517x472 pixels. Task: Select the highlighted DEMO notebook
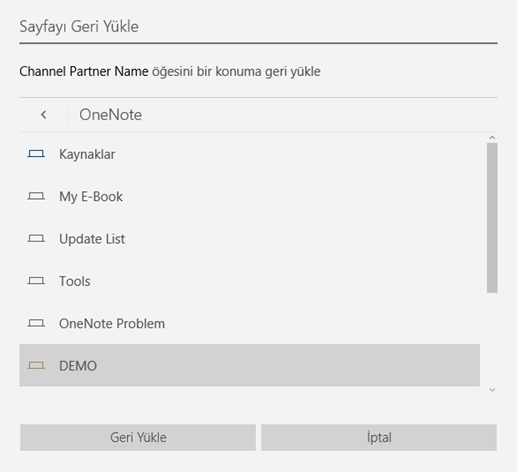250,365
